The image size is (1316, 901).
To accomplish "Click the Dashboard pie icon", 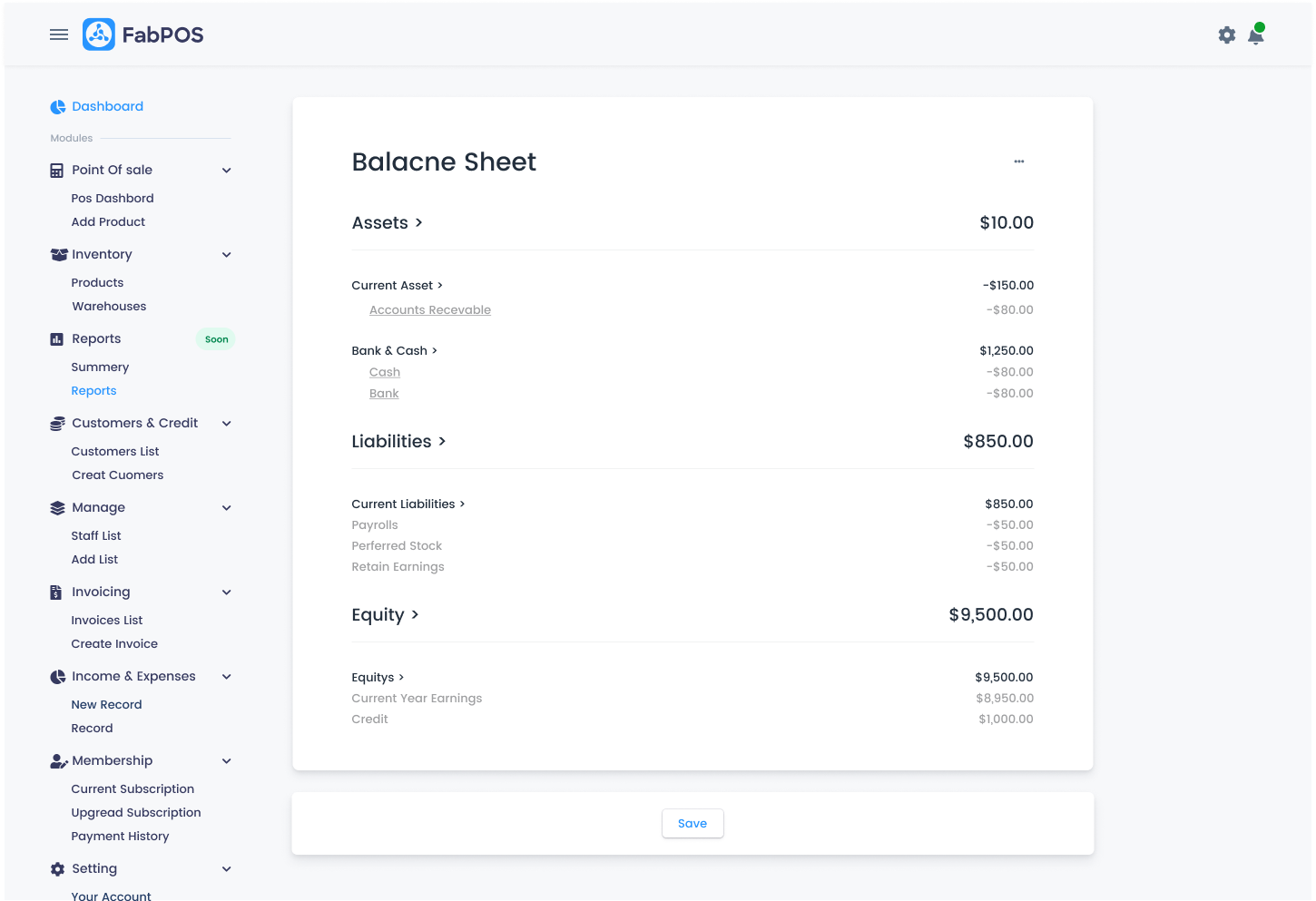I will click(x=57, y=107).
